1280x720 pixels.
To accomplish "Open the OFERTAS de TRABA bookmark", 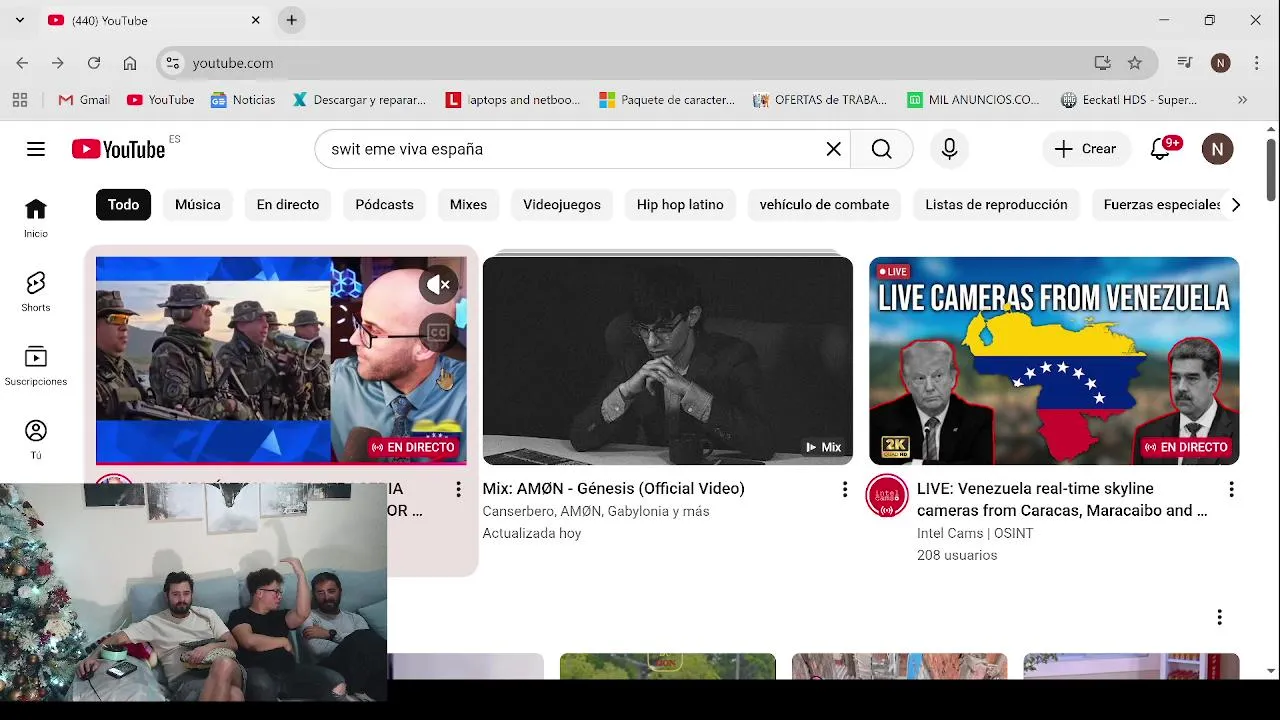I will pos(820,100).
